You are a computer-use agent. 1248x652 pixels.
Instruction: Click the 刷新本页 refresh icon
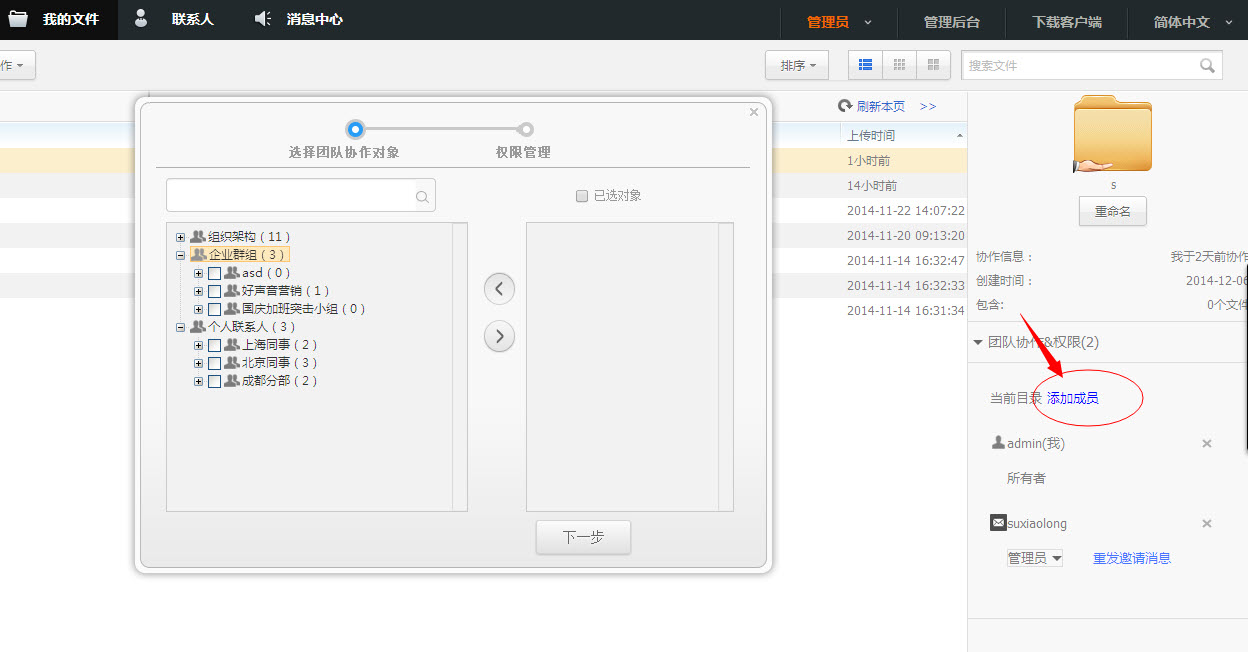(844, 106)
